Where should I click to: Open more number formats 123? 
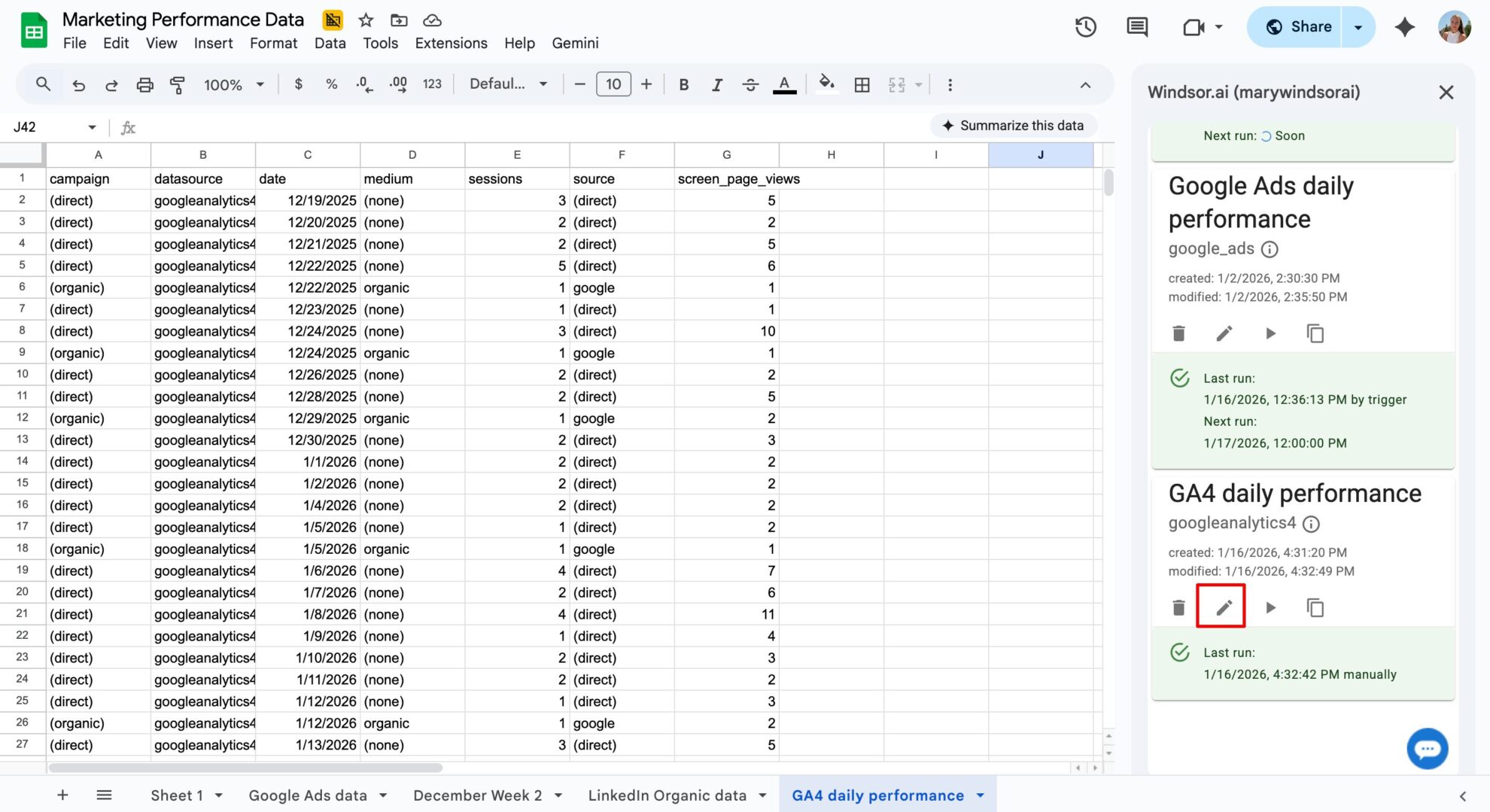[432, 84]
